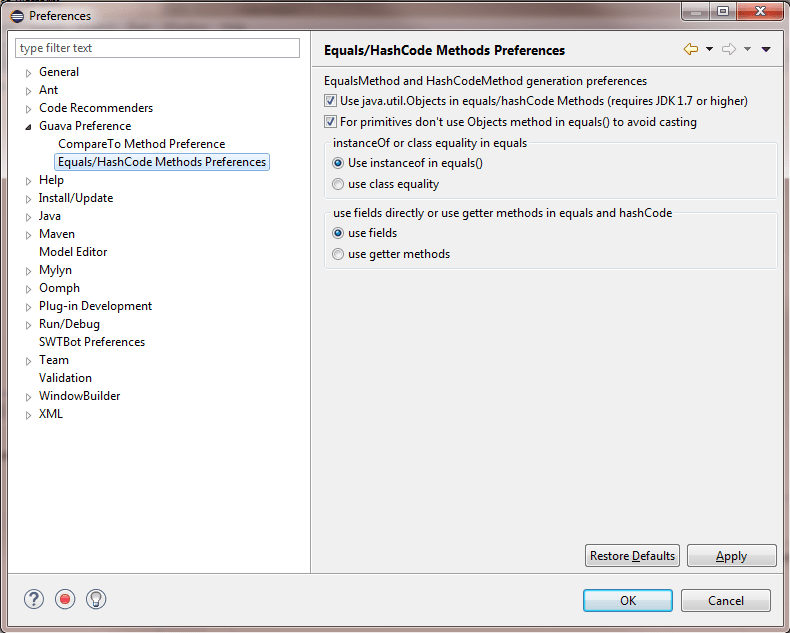Open the Model Editor preferences
This screenshot has height=633, width=790.
[x=73, y=252]
